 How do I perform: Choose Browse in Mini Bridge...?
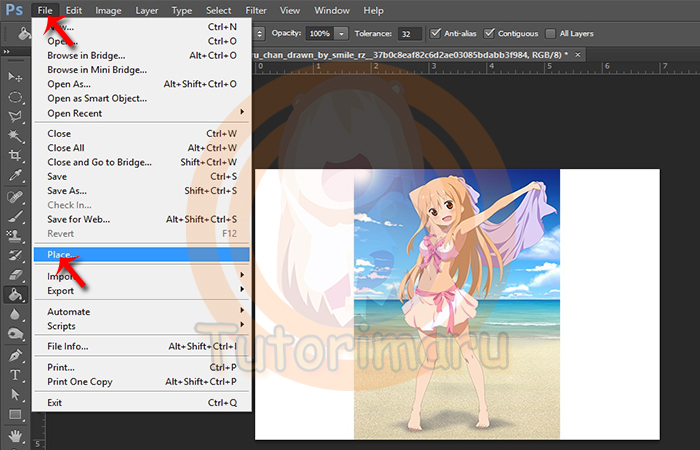(x=142, y=70)
